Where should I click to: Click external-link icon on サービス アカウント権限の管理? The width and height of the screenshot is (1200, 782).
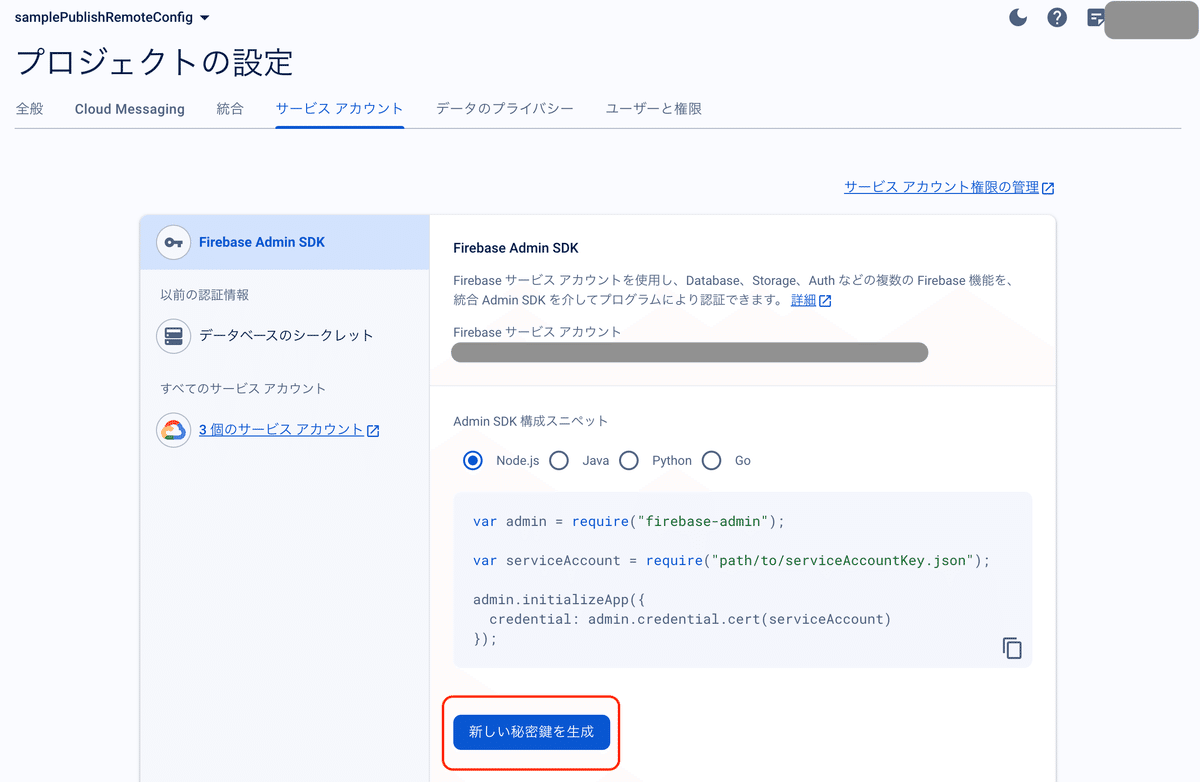coord(1047,186)
